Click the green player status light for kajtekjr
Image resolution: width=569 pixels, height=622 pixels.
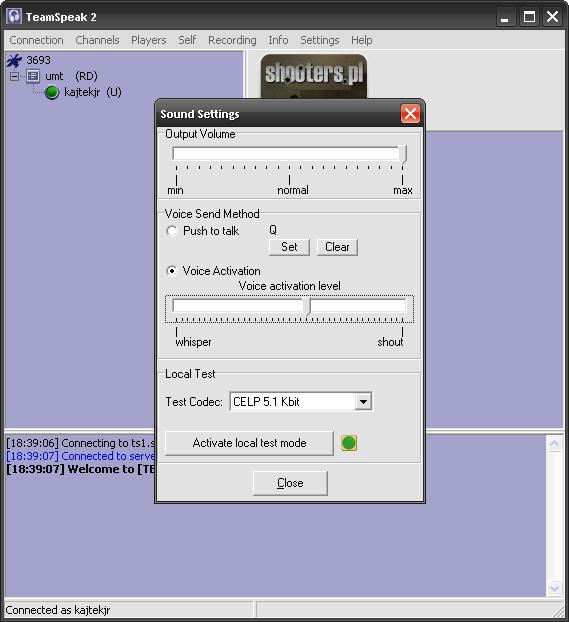pyautogui.click(x=52, y=92)
